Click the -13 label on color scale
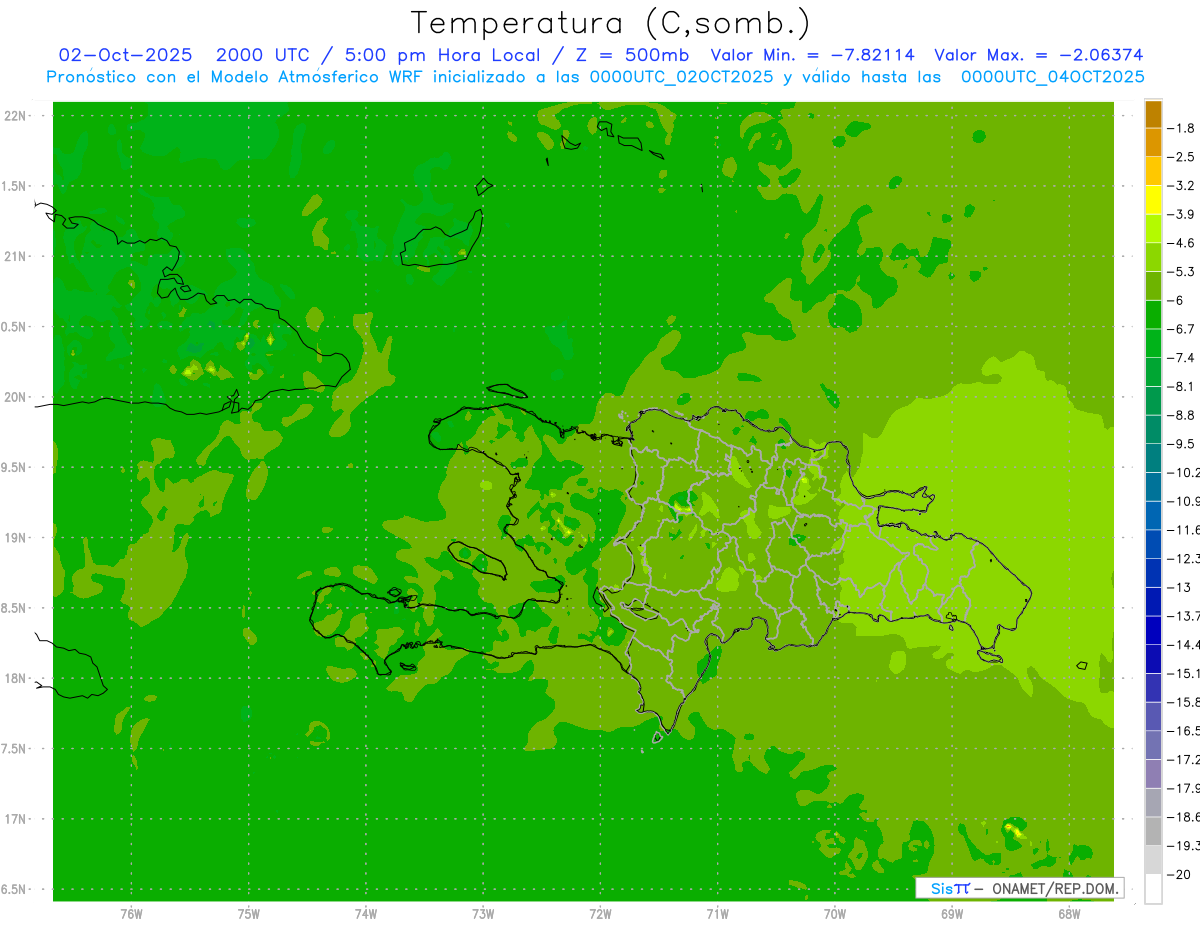 point(1180,587)
